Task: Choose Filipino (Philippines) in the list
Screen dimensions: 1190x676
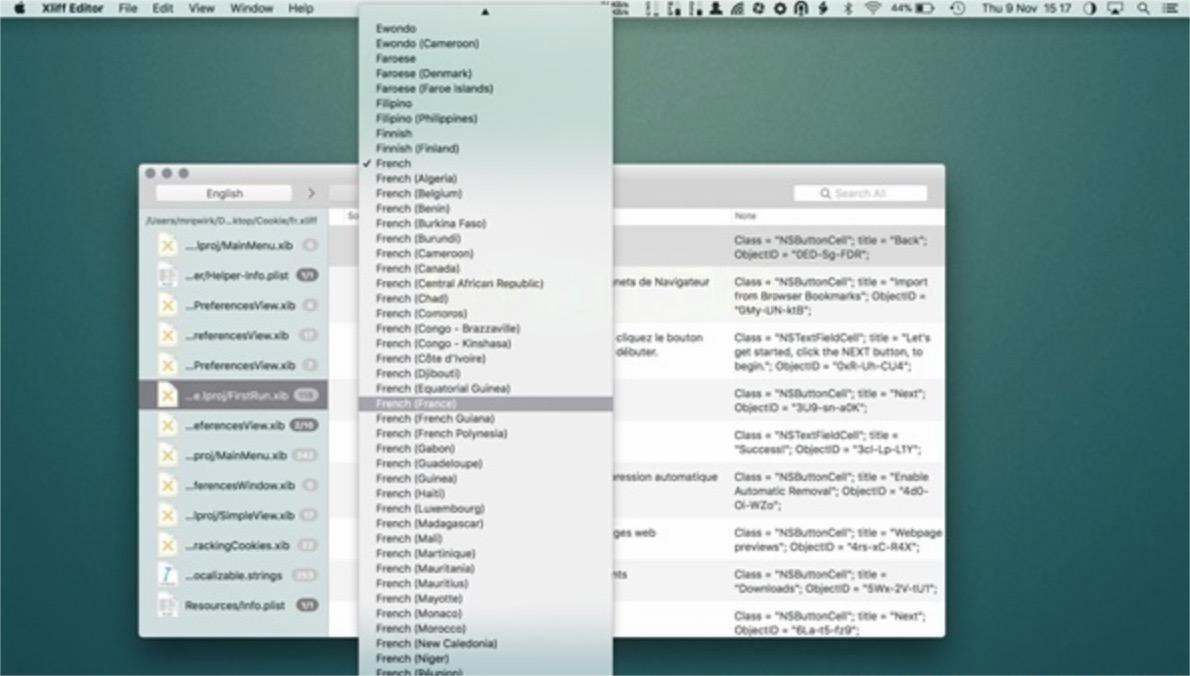Action: 486,118
